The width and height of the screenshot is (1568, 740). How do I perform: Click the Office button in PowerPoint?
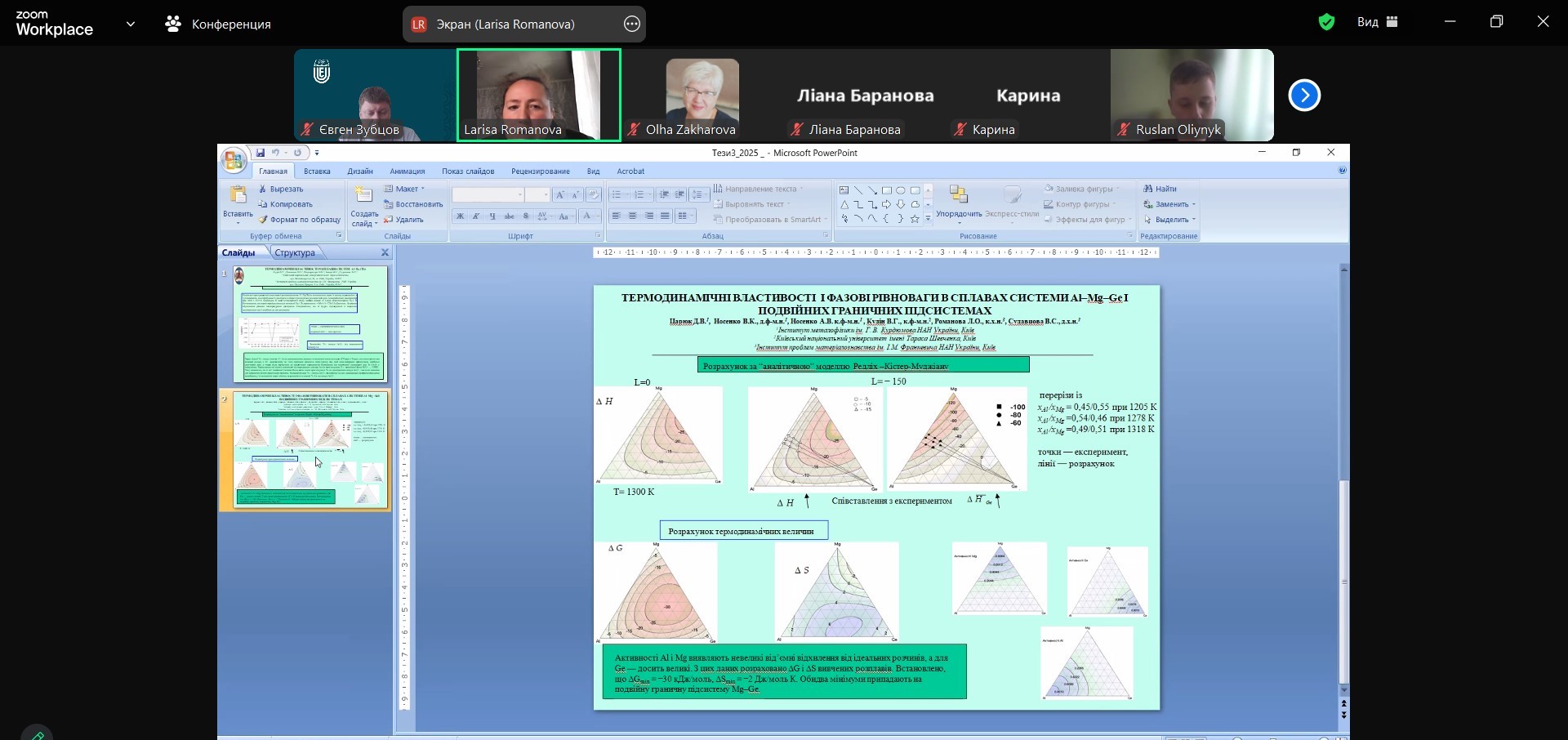[x=234, y=160]
